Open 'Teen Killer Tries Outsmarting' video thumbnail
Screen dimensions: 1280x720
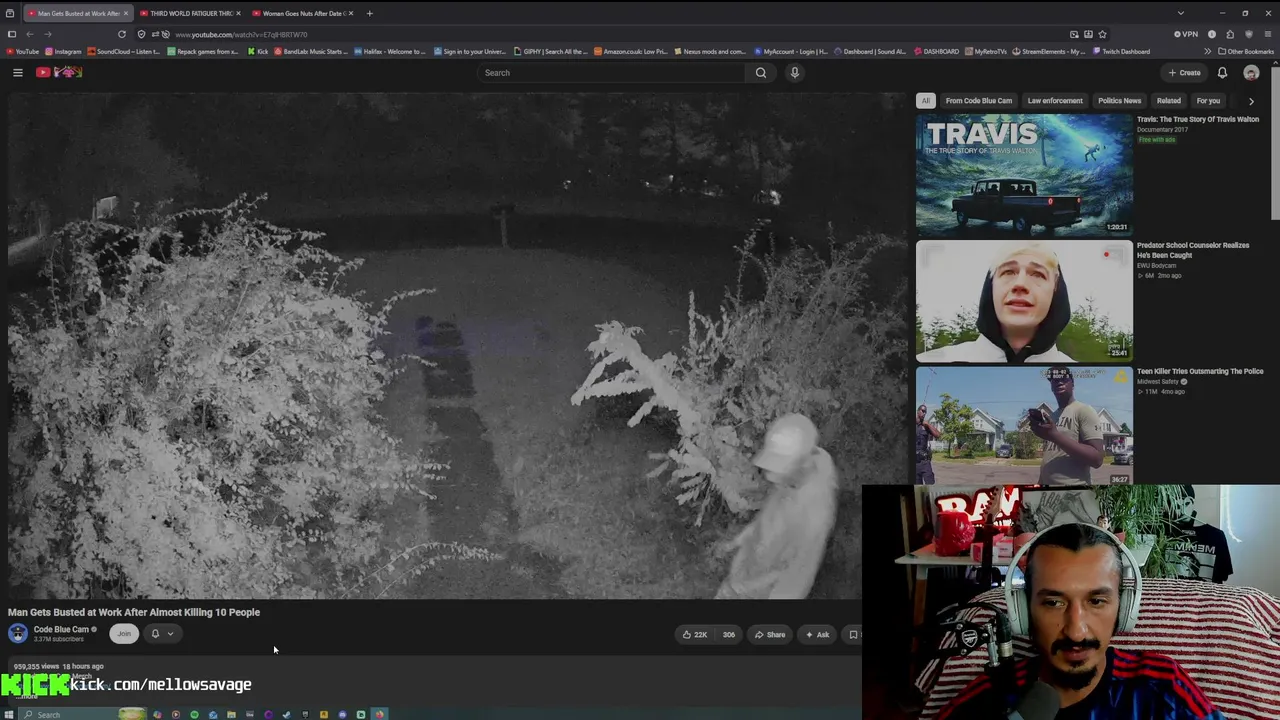coord(1024,426)
